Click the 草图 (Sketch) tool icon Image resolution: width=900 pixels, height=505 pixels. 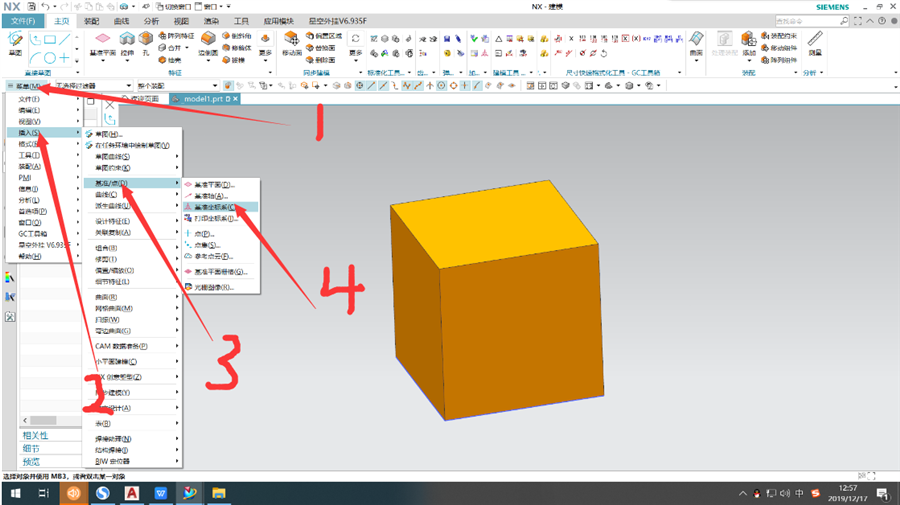pos(15,40)
